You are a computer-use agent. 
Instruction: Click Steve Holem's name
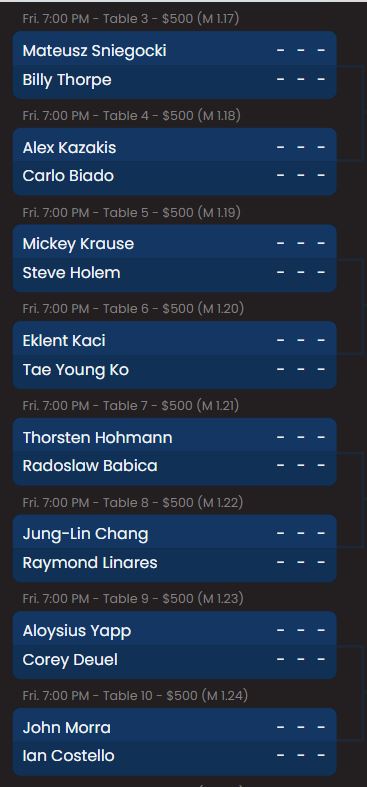coord(71,273)
